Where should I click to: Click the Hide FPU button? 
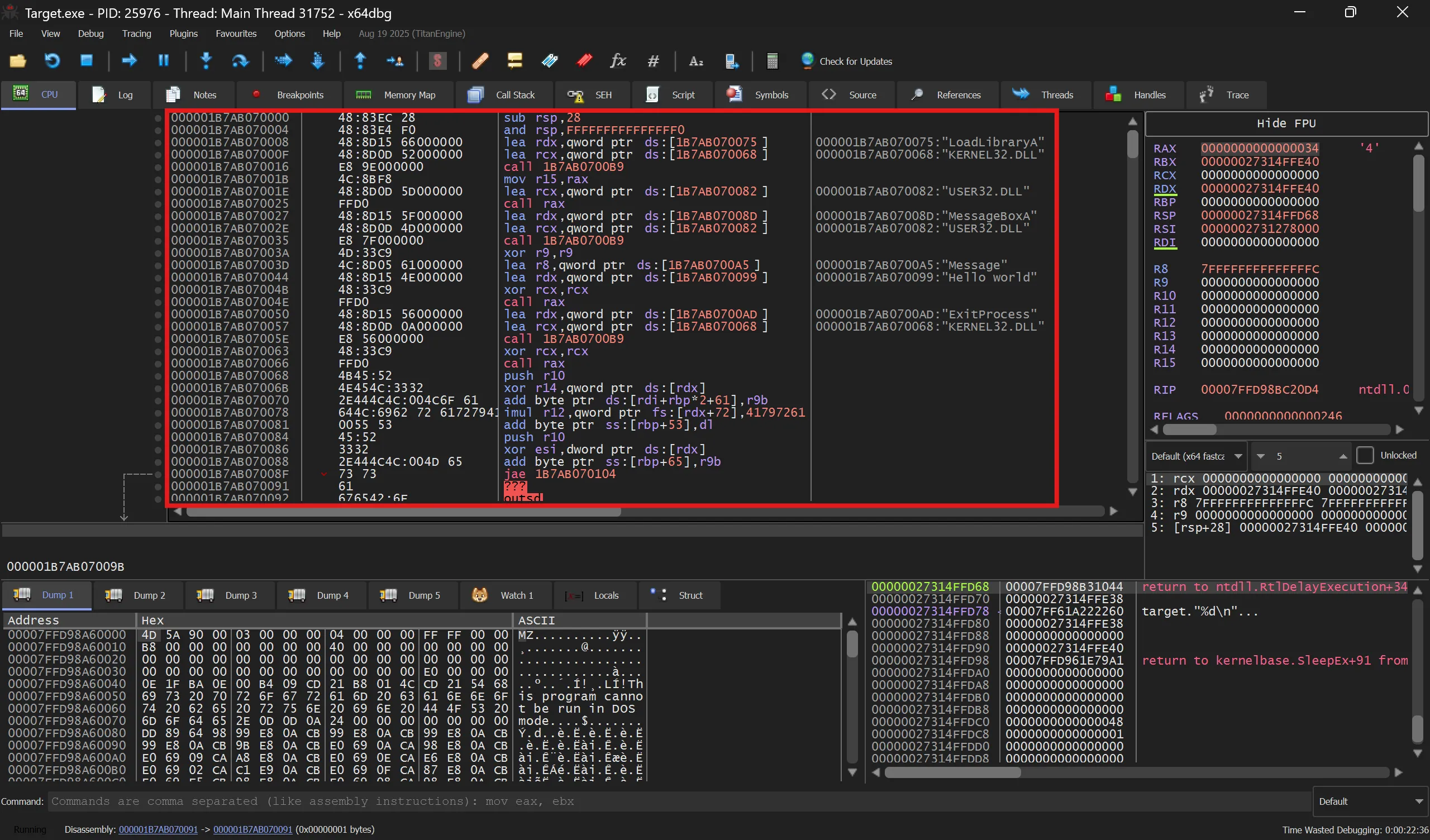(1285, 123)
